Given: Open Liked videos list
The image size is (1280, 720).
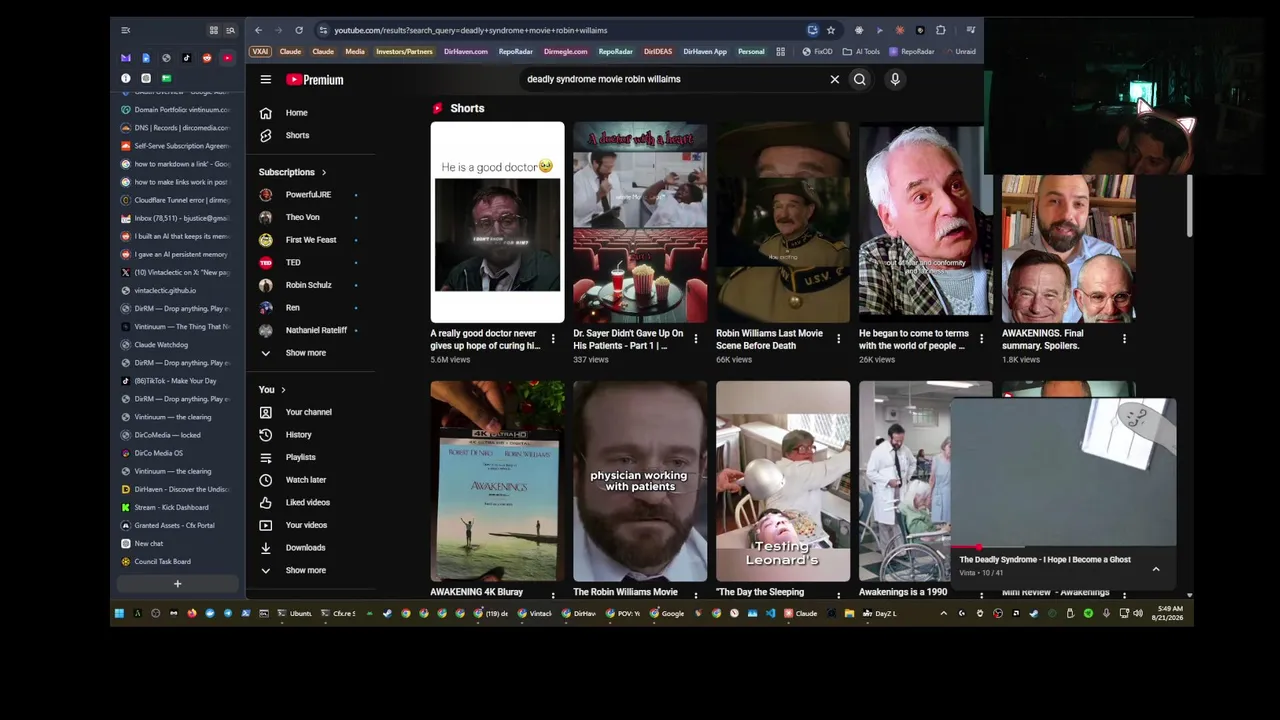Looking at the screenshot, I should coord(307,502).
